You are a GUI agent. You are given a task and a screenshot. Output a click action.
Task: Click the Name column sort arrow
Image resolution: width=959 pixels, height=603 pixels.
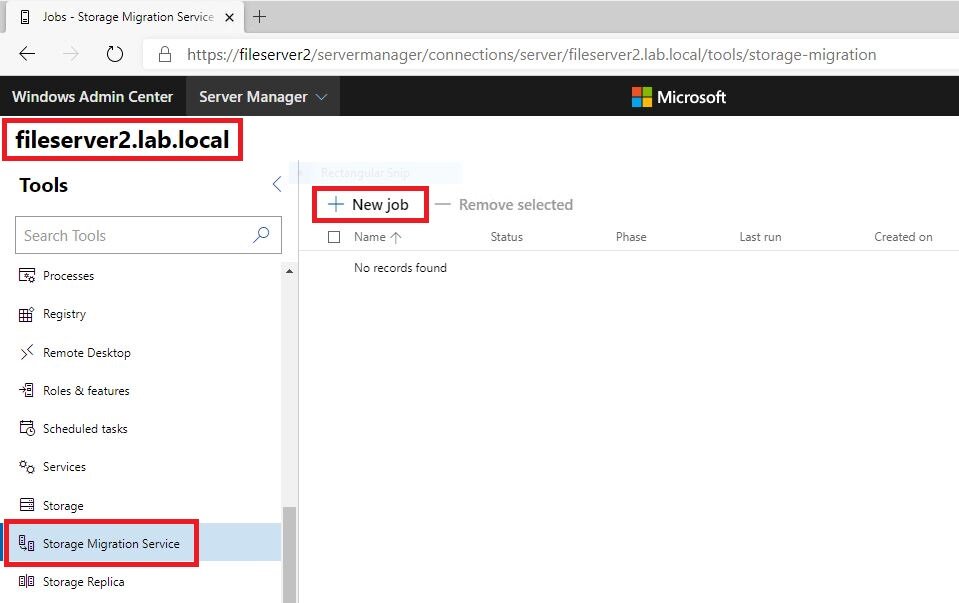point(396,237)
